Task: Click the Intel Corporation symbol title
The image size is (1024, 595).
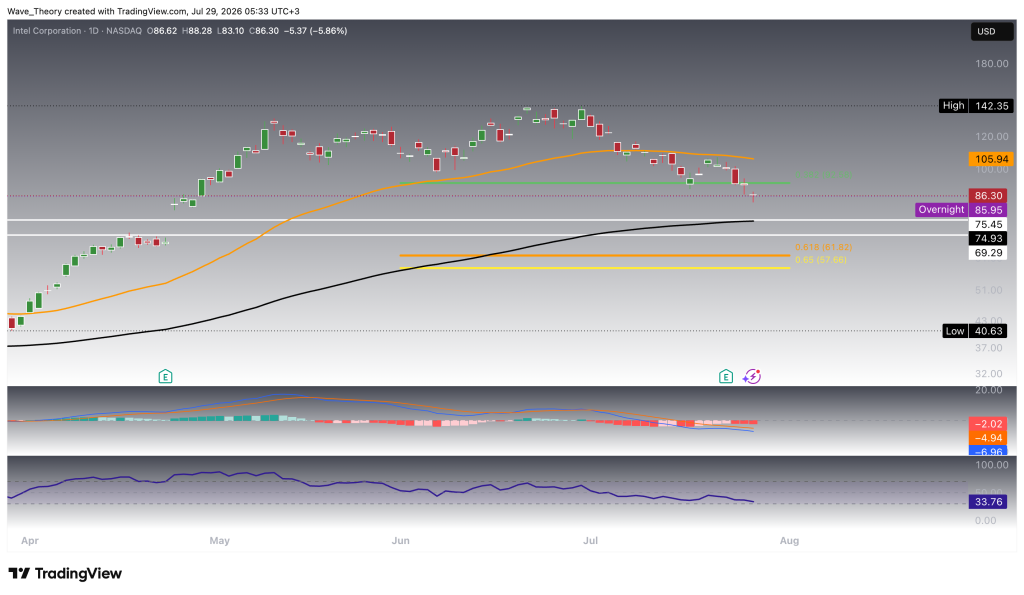Action: coord(47,31)
